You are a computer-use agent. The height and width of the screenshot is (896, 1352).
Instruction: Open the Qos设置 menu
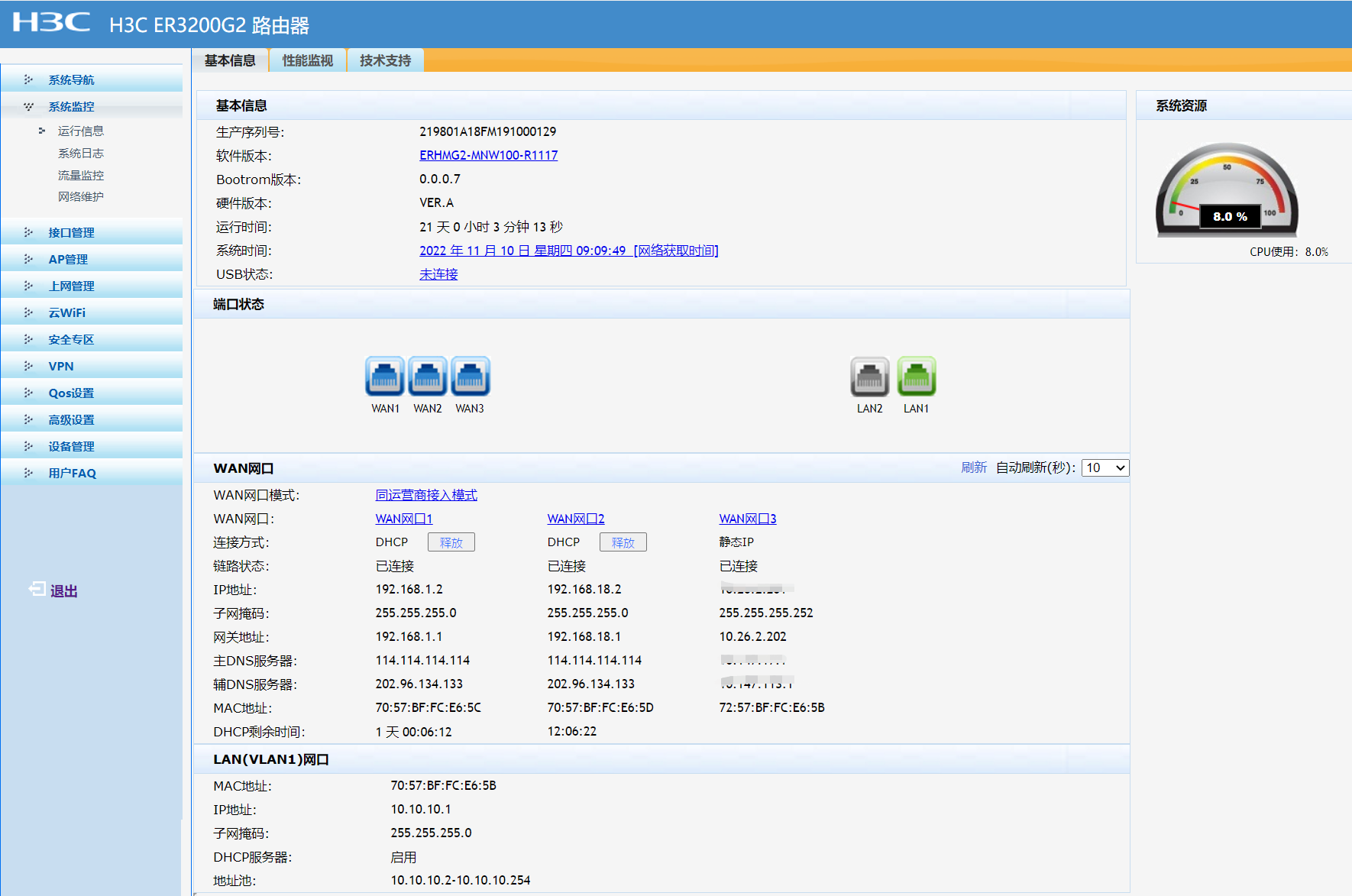(71, 393)
